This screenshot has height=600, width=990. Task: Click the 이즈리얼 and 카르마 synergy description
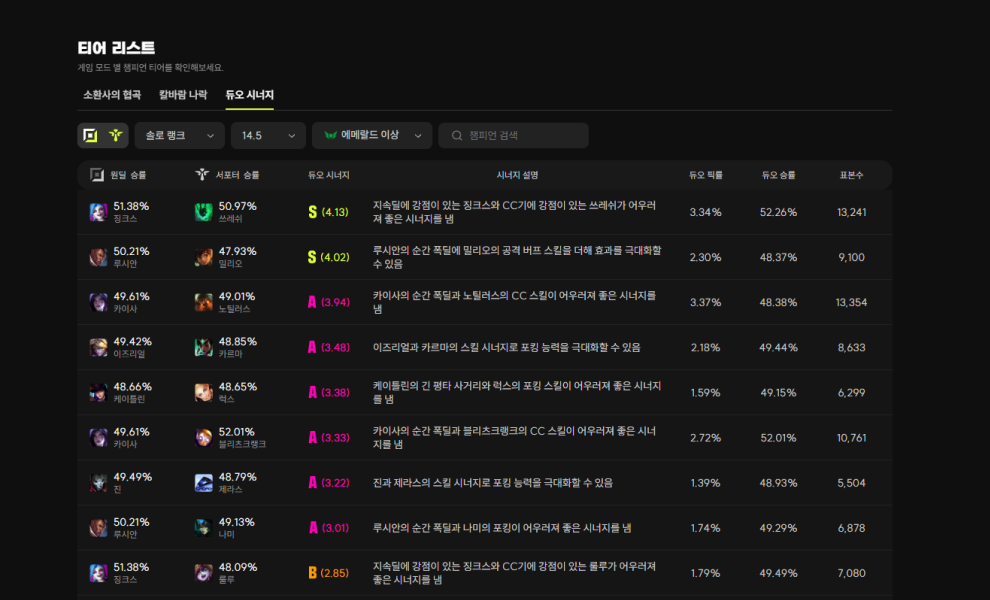506,347
